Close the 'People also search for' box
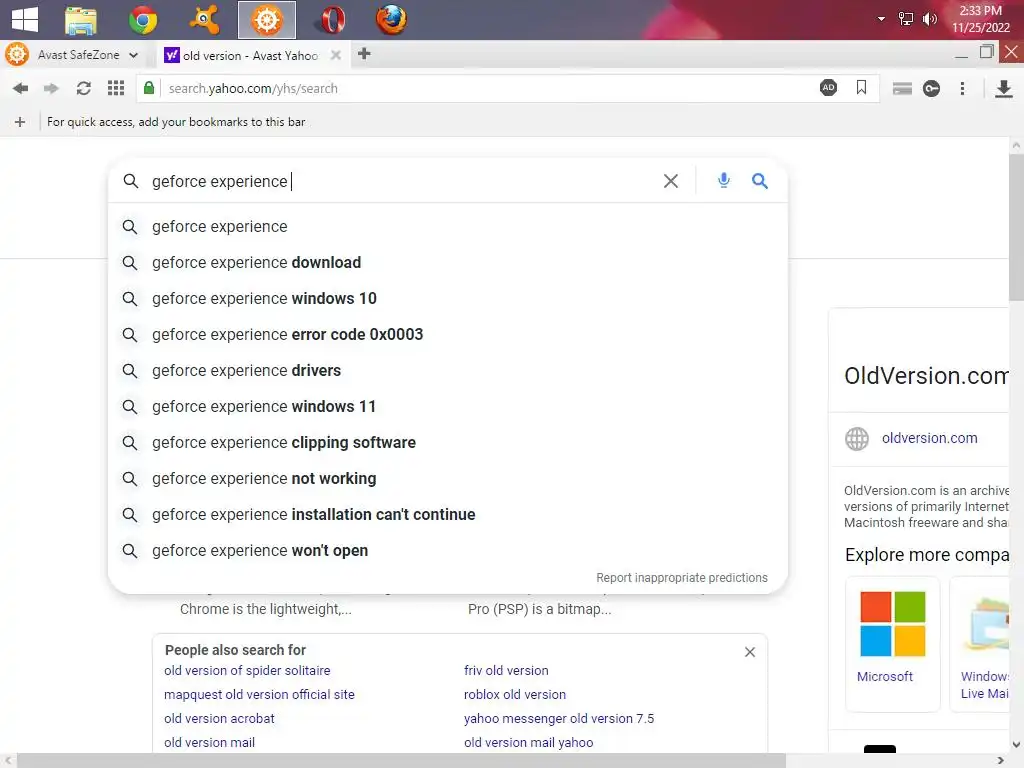 pyautogui.click(x=750, y=652)
